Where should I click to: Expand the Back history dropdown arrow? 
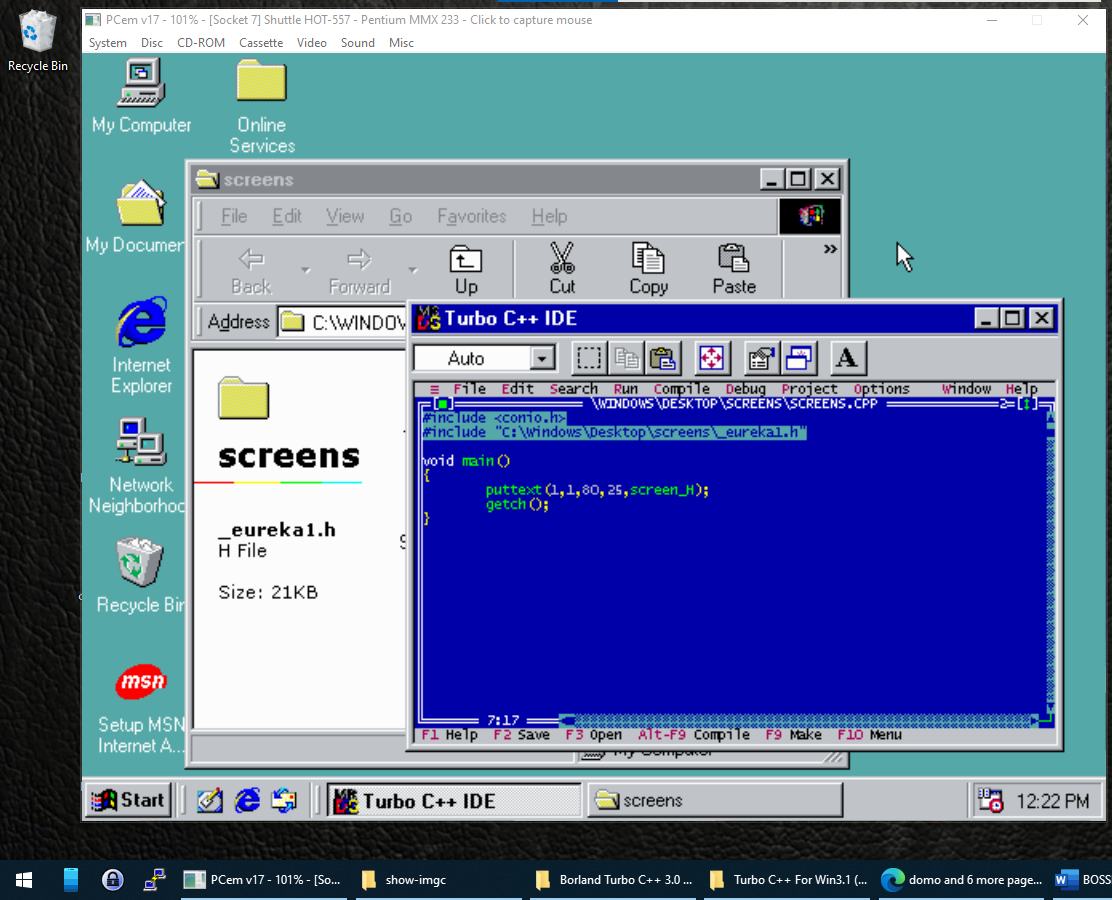click(x=306, y=270)
